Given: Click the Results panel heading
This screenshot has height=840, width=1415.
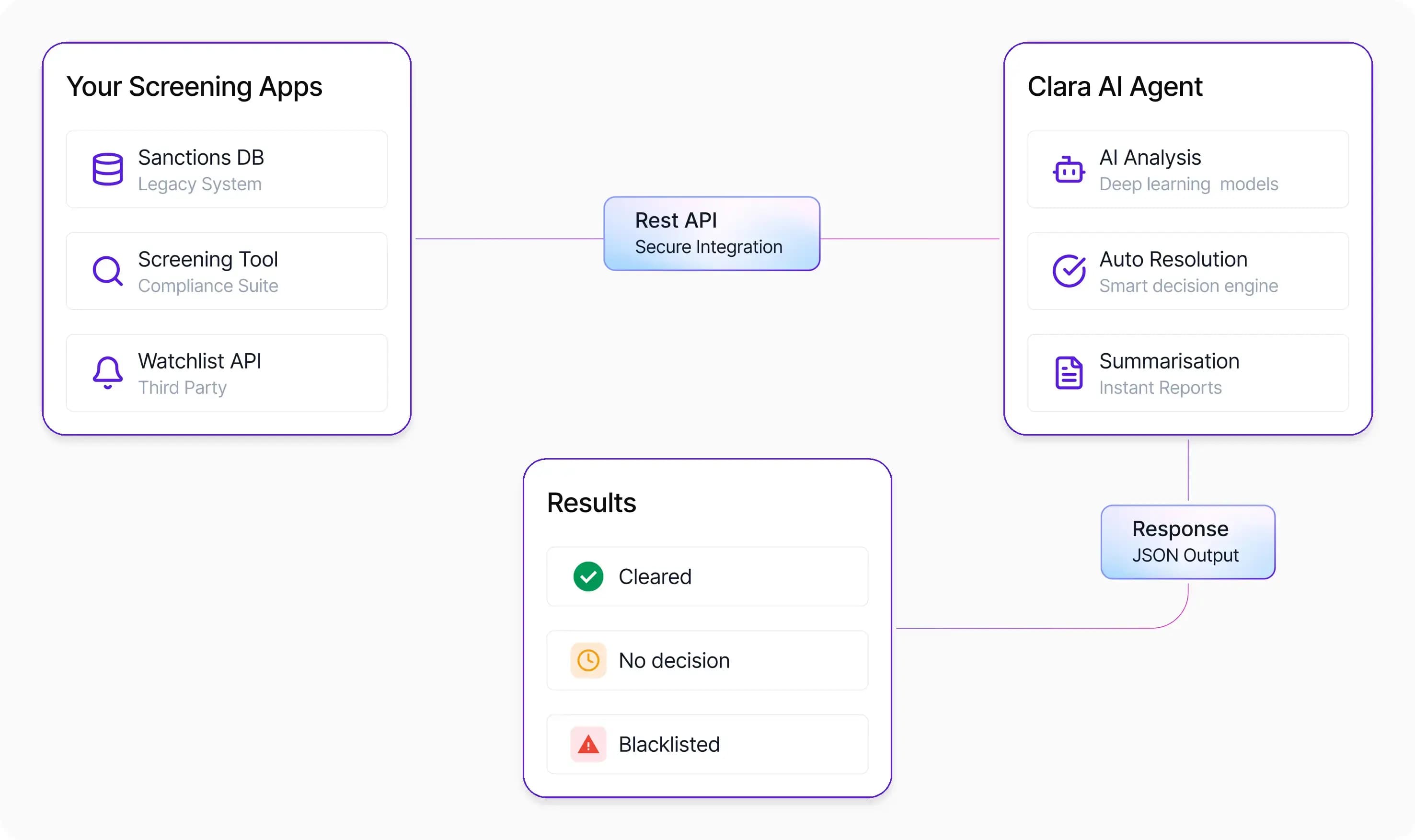Looking at the screenshot, I should pos(591,503).
